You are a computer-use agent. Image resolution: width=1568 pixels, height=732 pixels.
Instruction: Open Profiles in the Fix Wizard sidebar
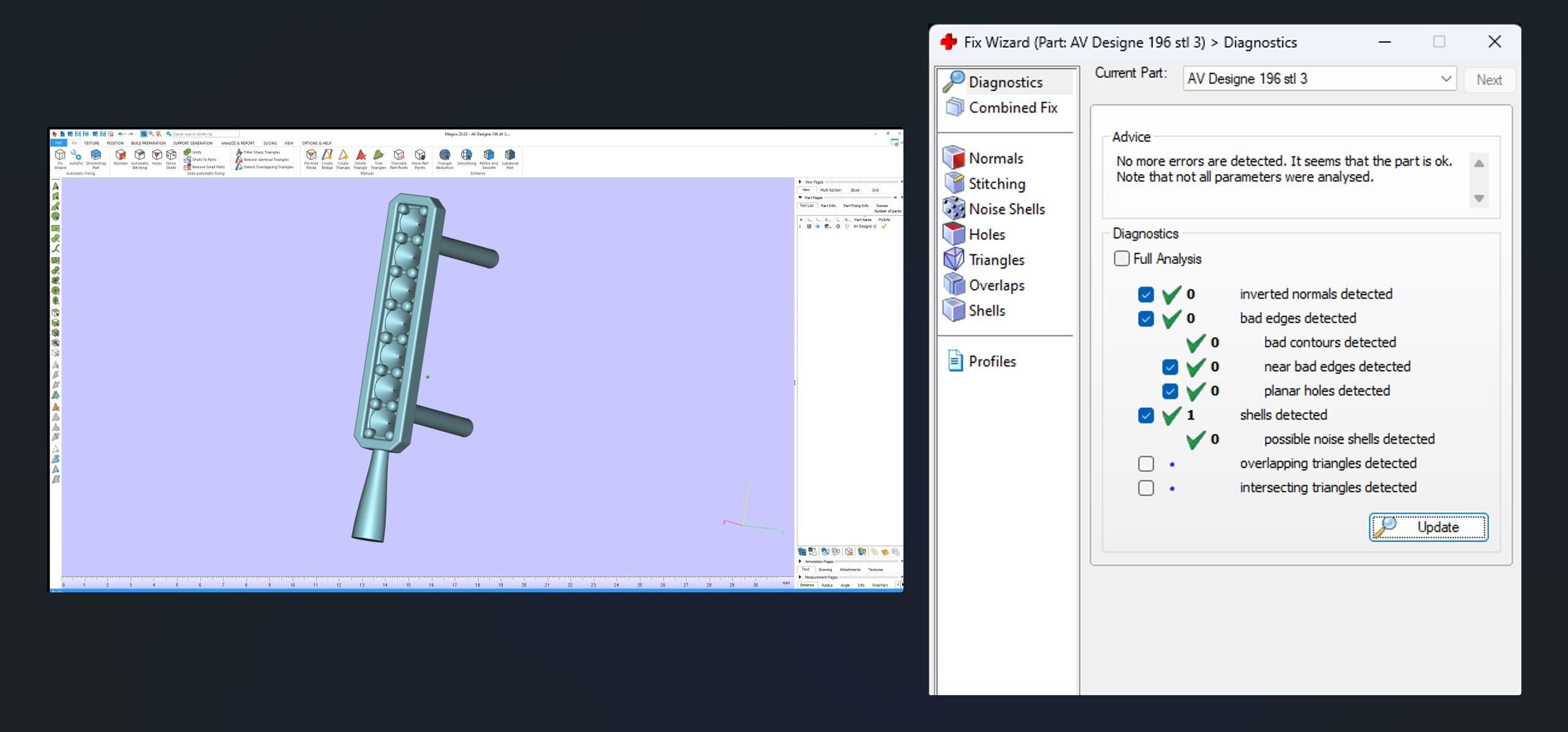click(x=992, y=361)
